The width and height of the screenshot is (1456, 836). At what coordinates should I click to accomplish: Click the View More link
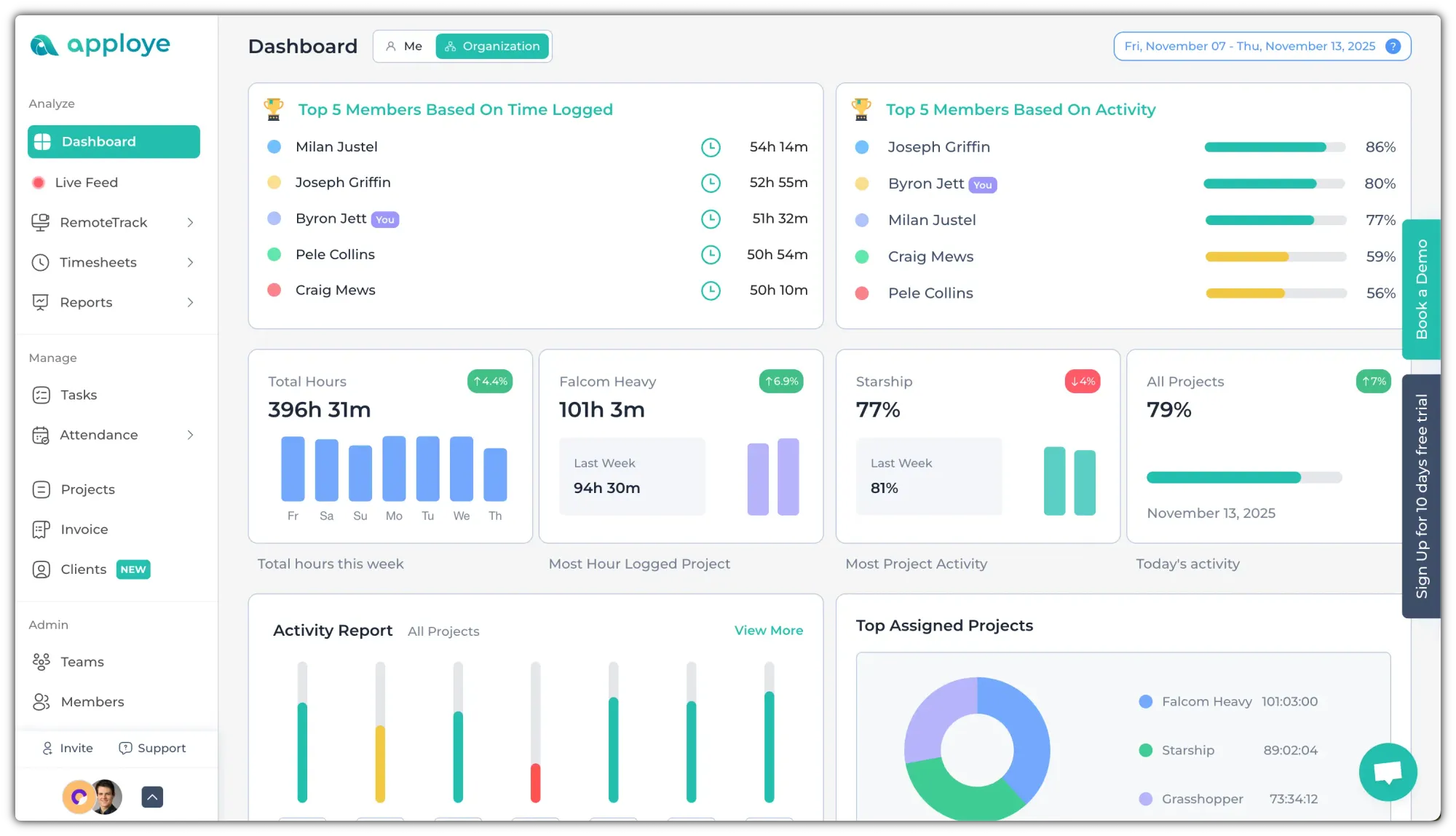[768, 631]
